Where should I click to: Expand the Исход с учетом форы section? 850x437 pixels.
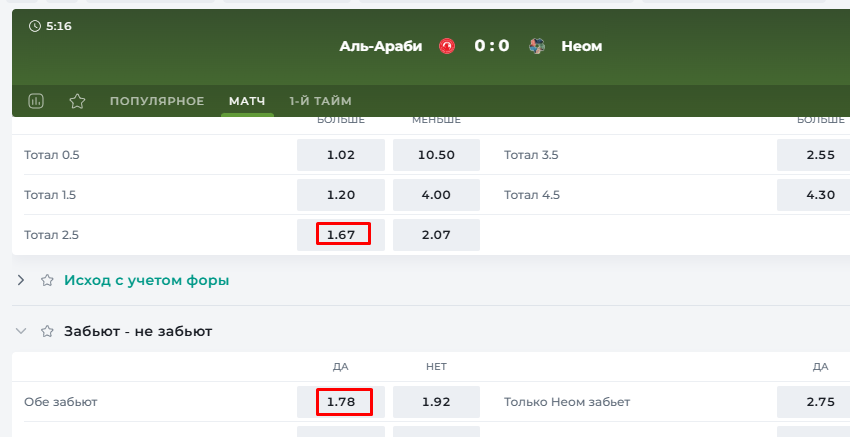point(21,280)
